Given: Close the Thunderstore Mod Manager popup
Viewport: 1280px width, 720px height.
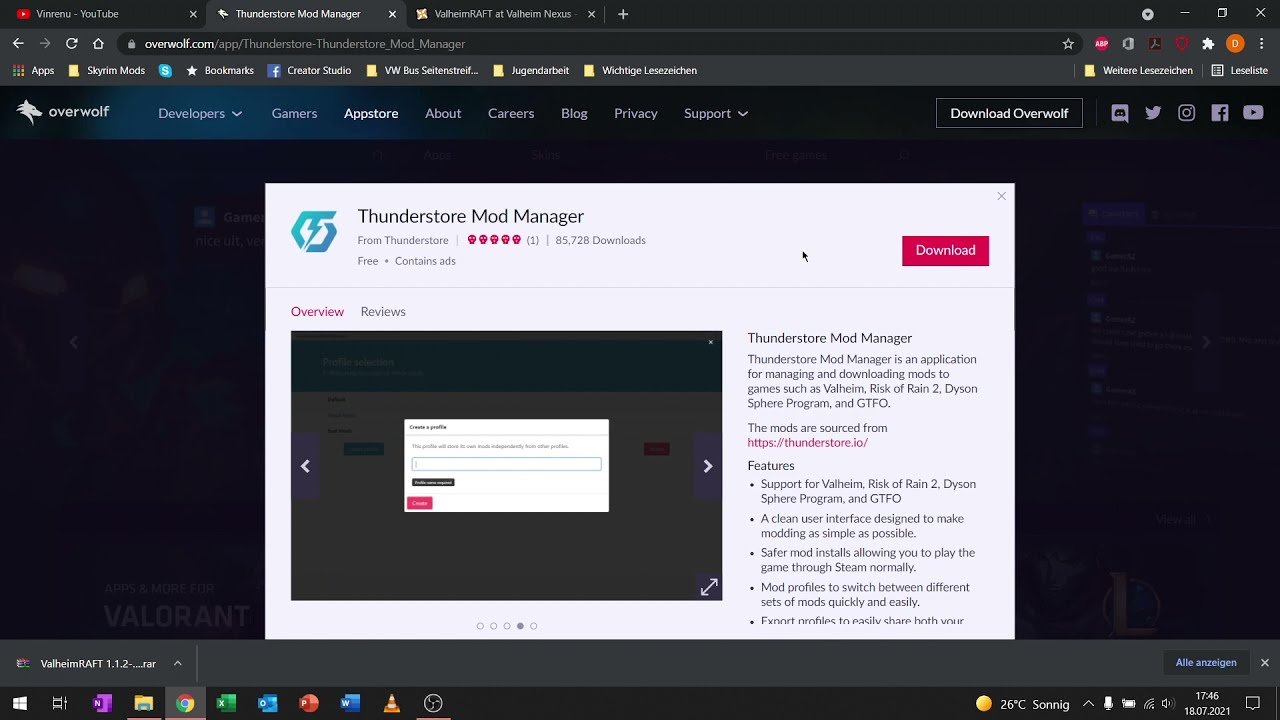Looking at the screenshot, I should (x=1001, y=196).
